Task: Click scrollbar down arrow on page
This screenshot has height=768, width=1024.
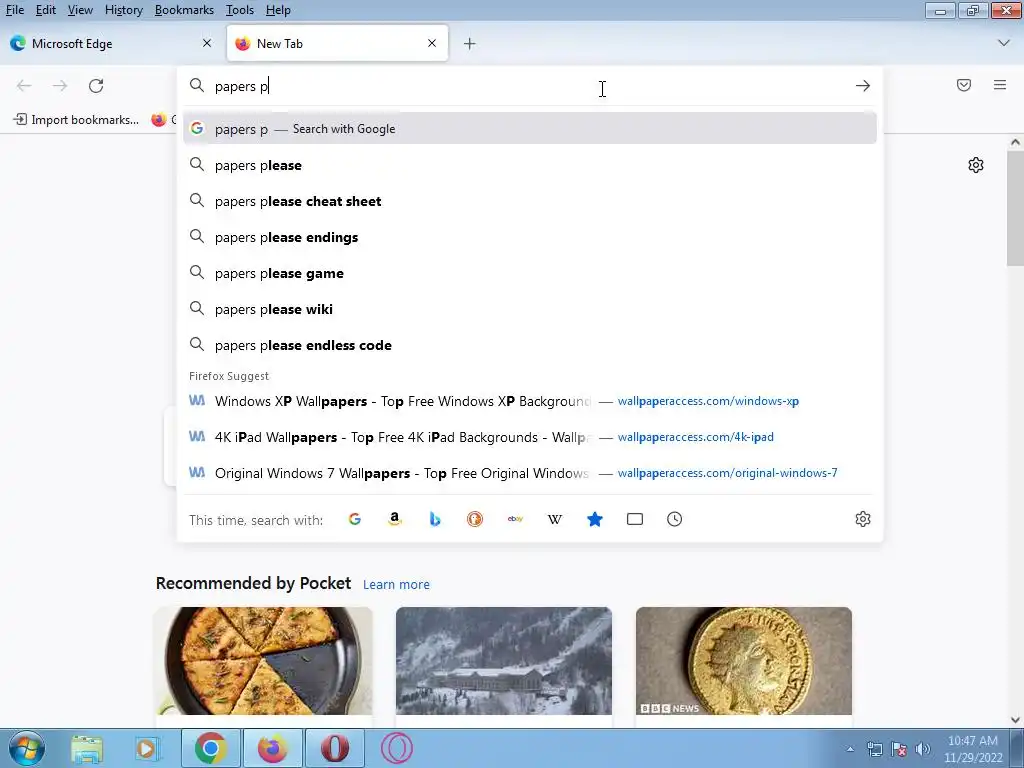Action: (x=1015, y=720)
